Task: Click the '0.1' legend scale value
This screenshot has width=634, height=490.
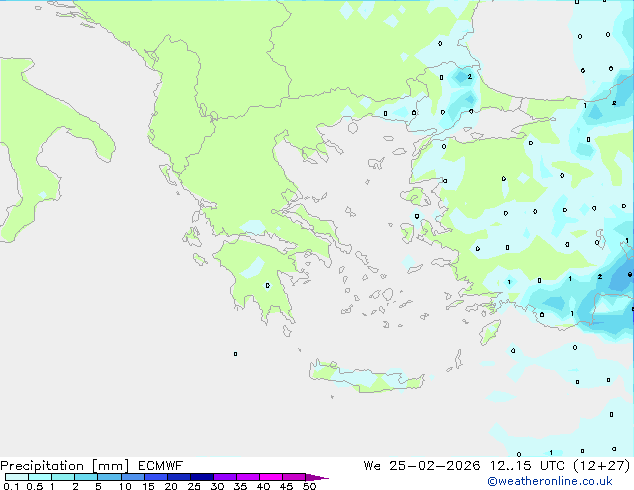Action: [11, 486]
